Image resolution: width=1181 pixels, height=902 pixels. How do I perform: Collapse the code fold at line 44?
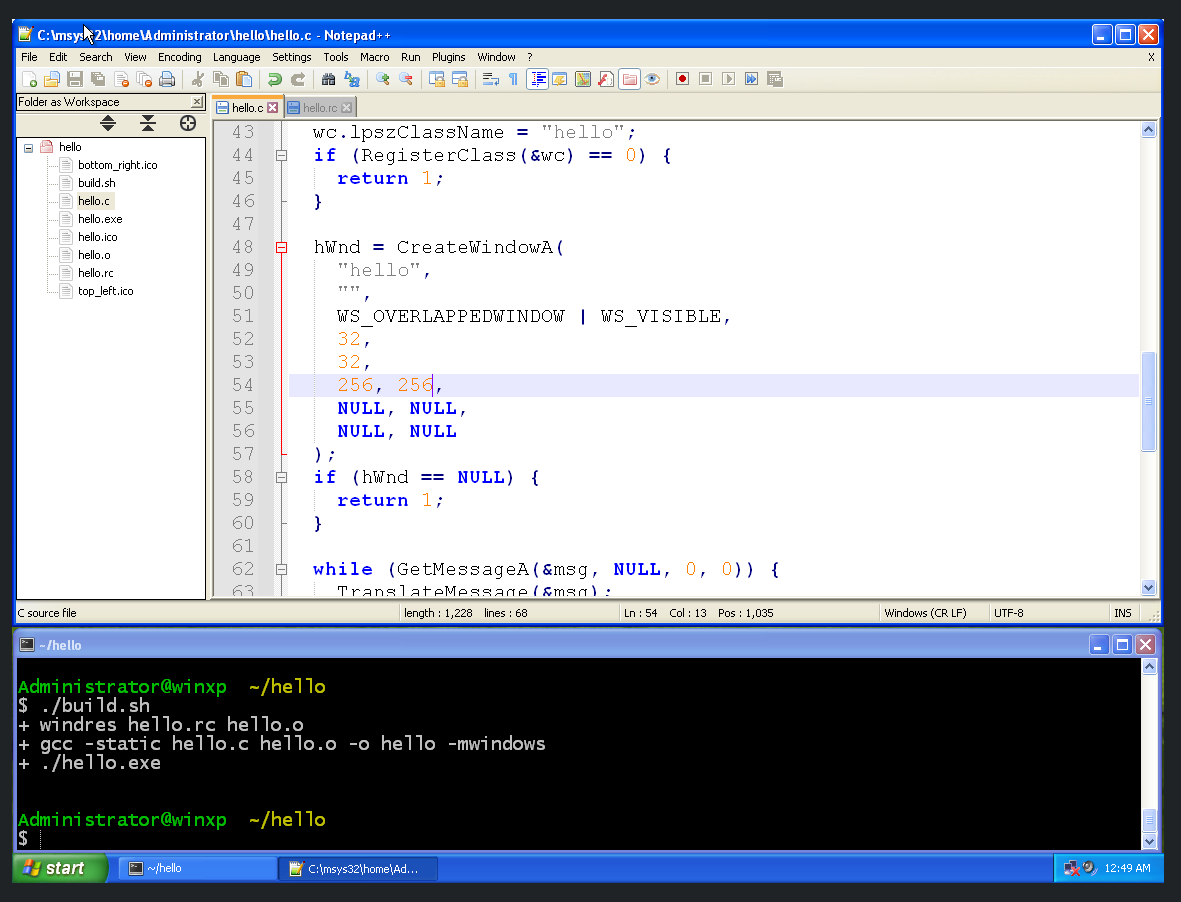tap(282, 156)
